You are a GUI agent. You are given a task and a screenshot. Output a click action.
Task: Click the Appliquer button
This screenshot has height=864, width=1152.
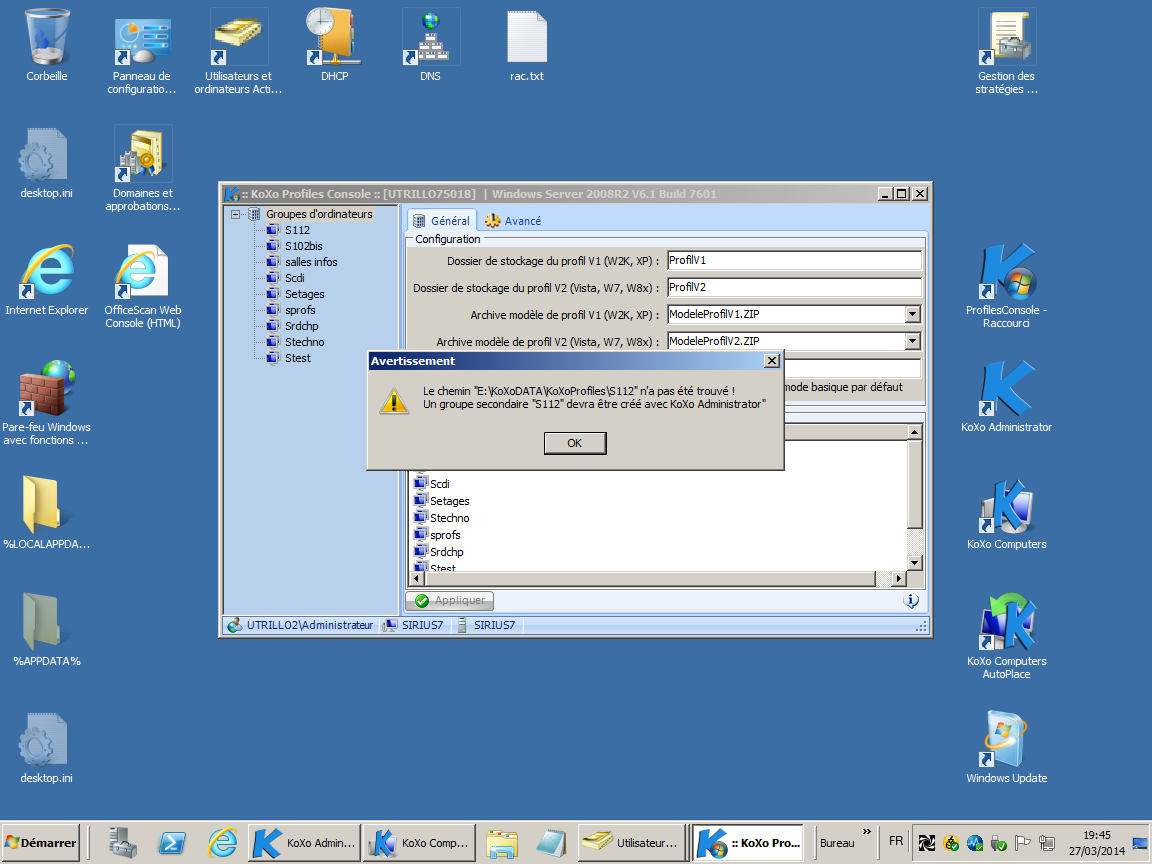tap(450, 601)
